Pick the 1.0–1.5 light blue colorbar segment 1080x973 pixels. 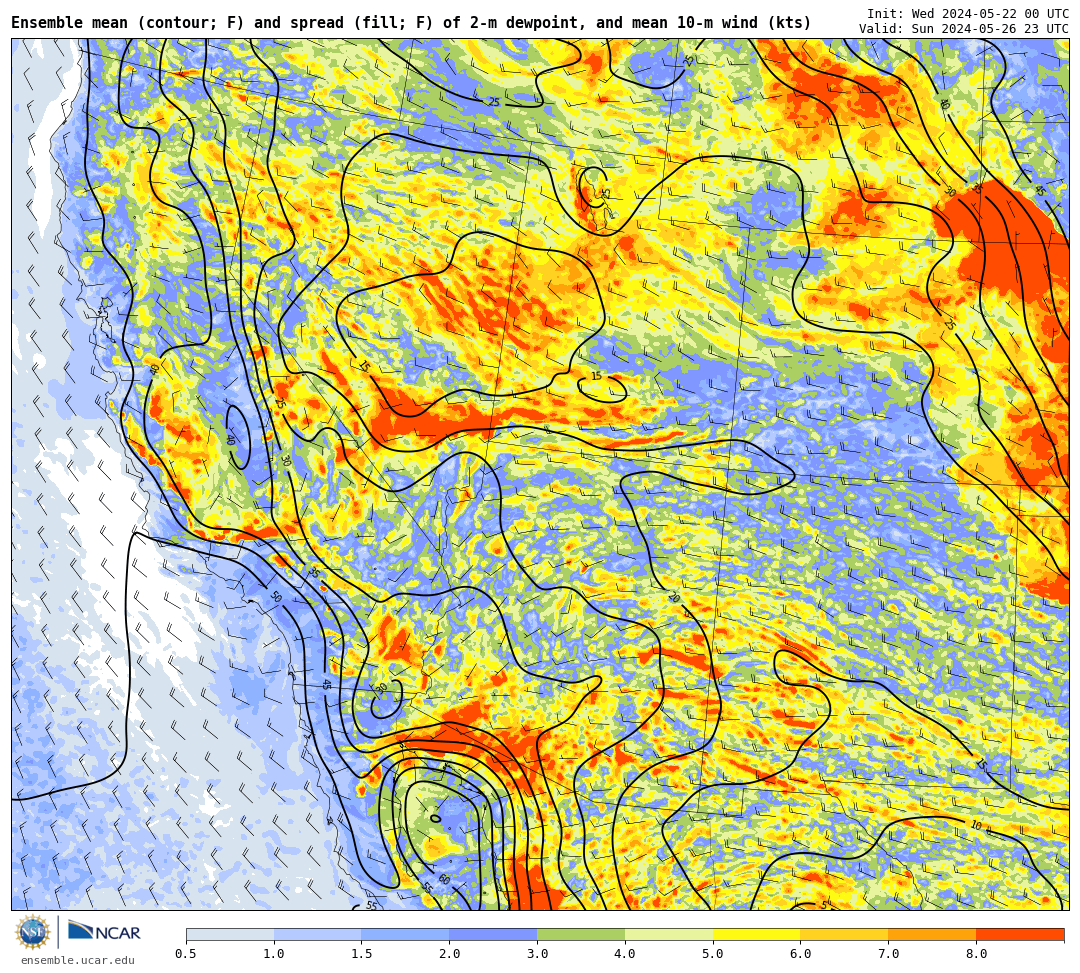click(318, 934)
